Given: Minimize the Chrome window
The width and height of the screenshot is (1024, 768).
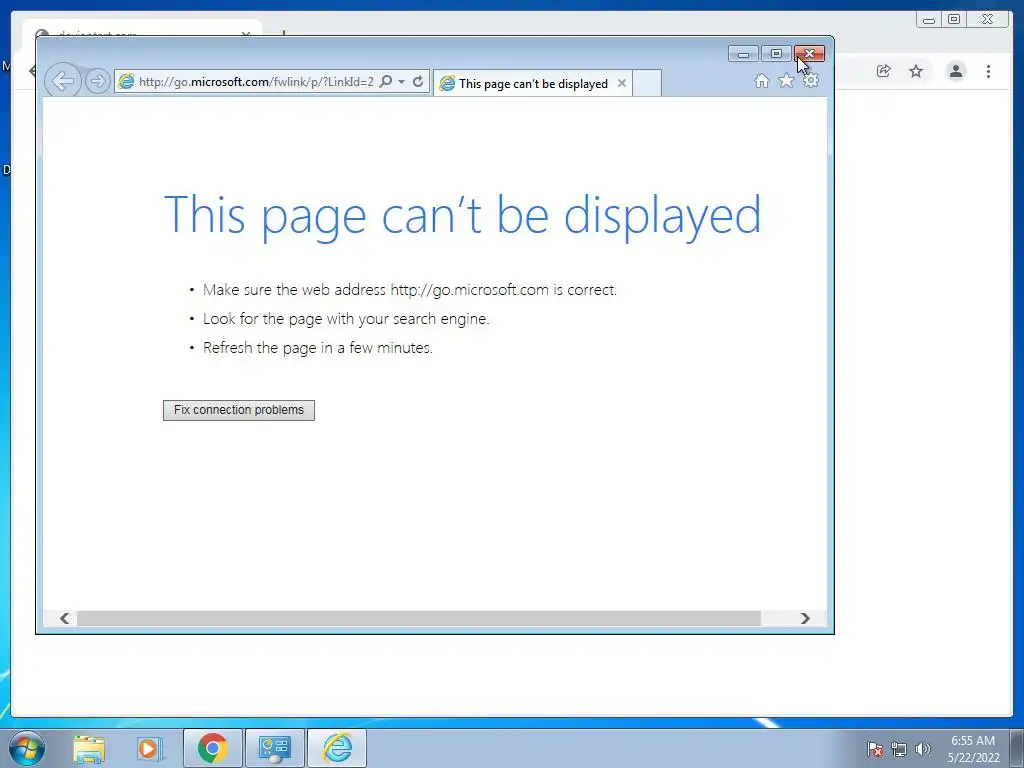Looking at the screenshot, I should pyautogui.click(x=929, y=20).
